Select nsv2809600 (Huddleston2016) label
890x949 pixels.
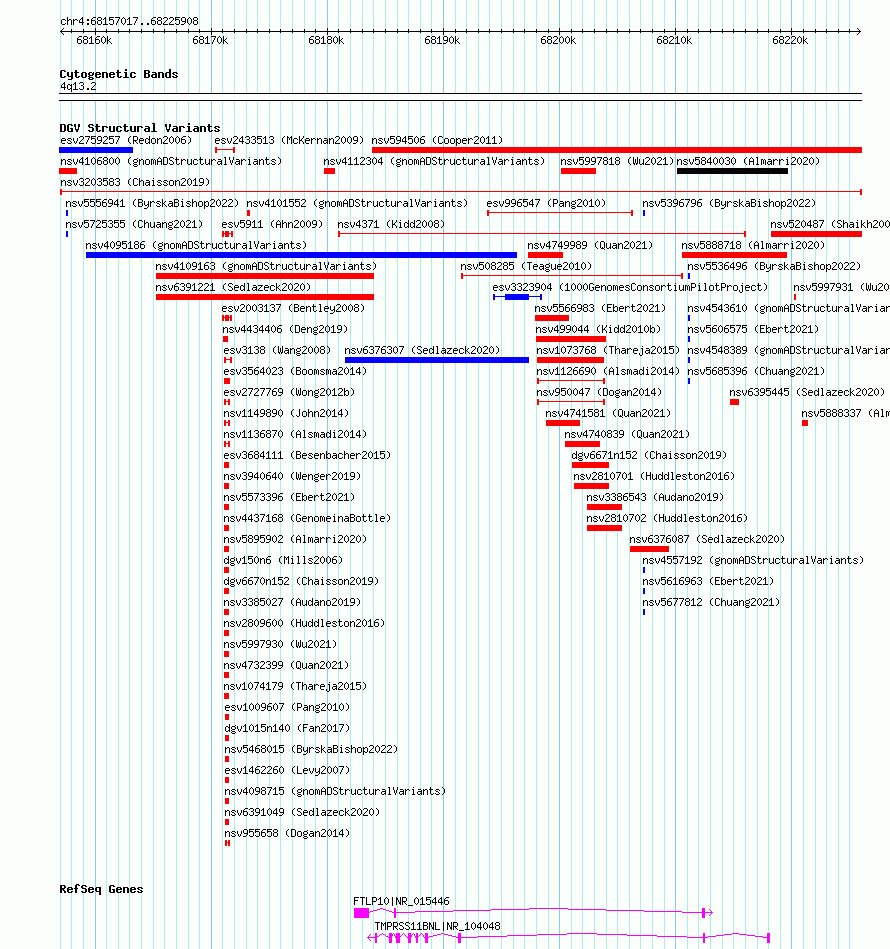click(304, 623)
